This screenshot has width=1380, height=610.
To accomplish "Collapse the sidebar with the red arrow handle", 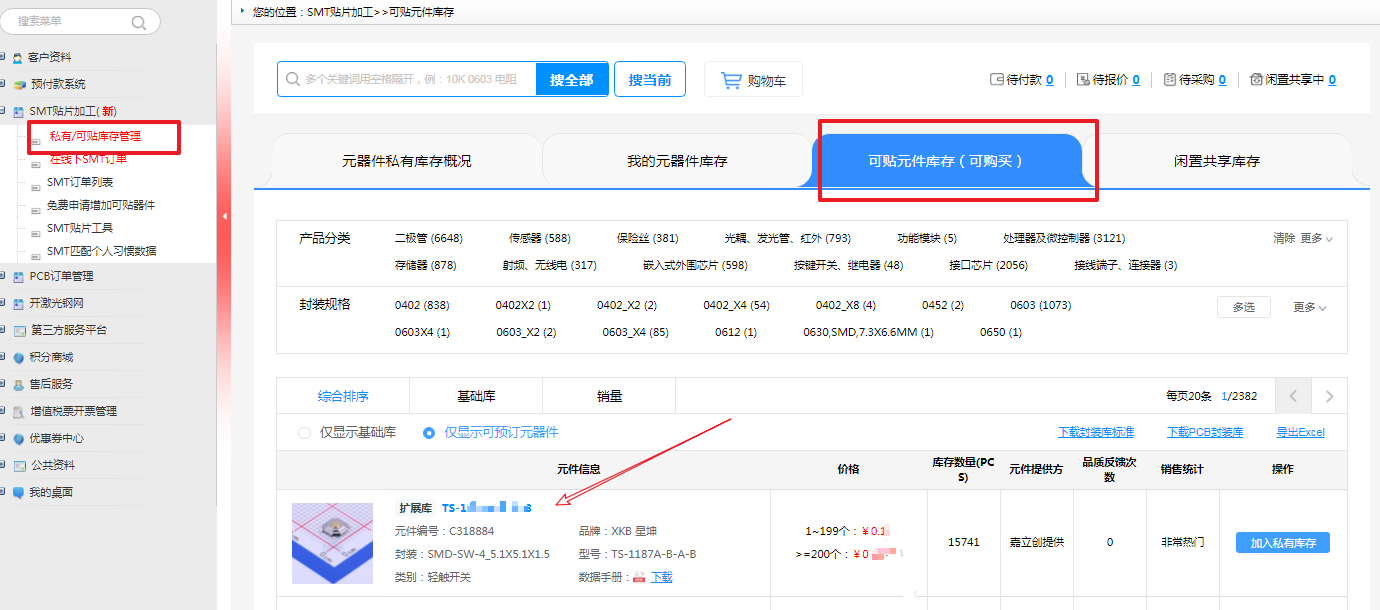I will pos(224,215).
